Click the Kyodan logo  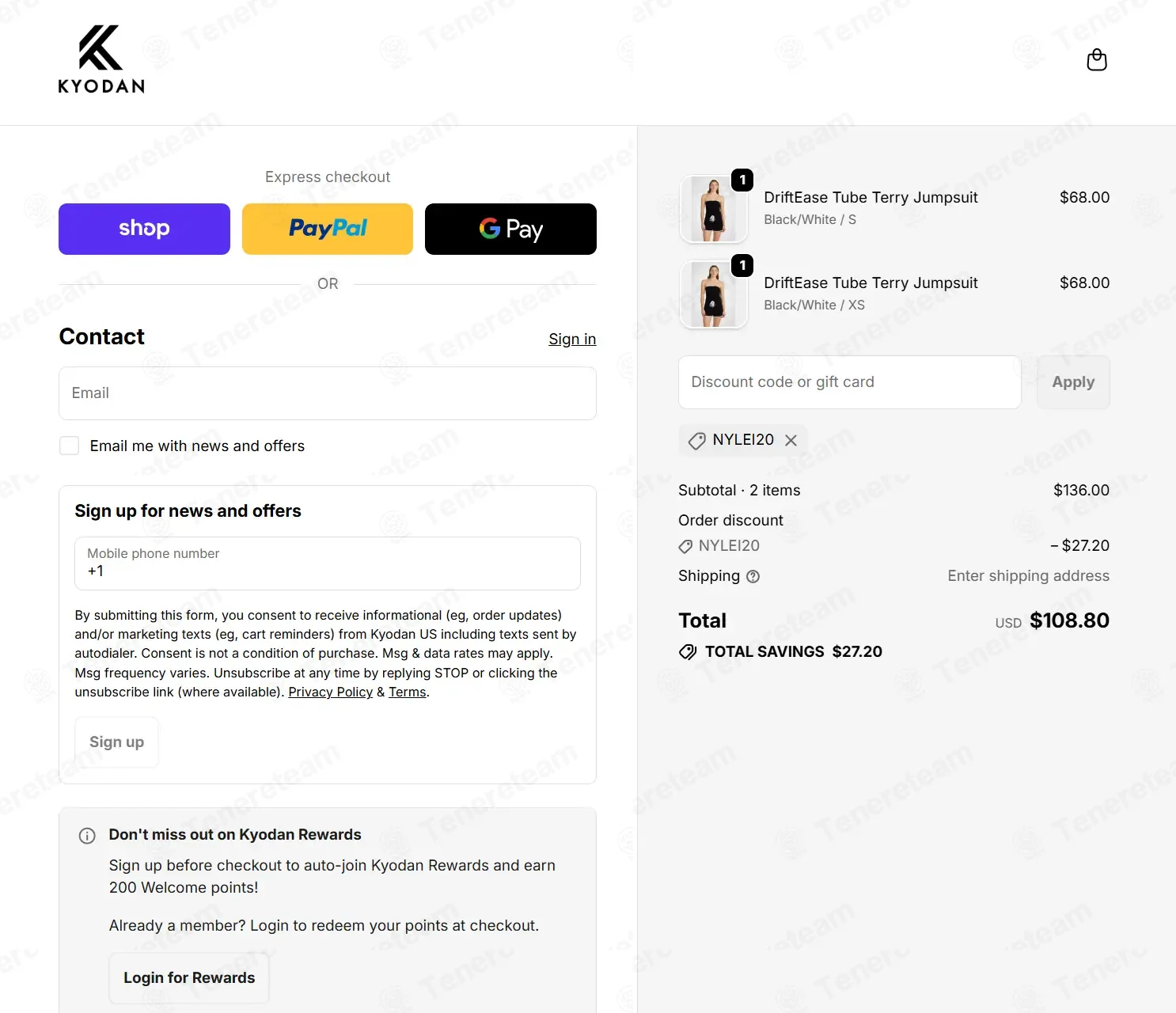coord(101,59)
